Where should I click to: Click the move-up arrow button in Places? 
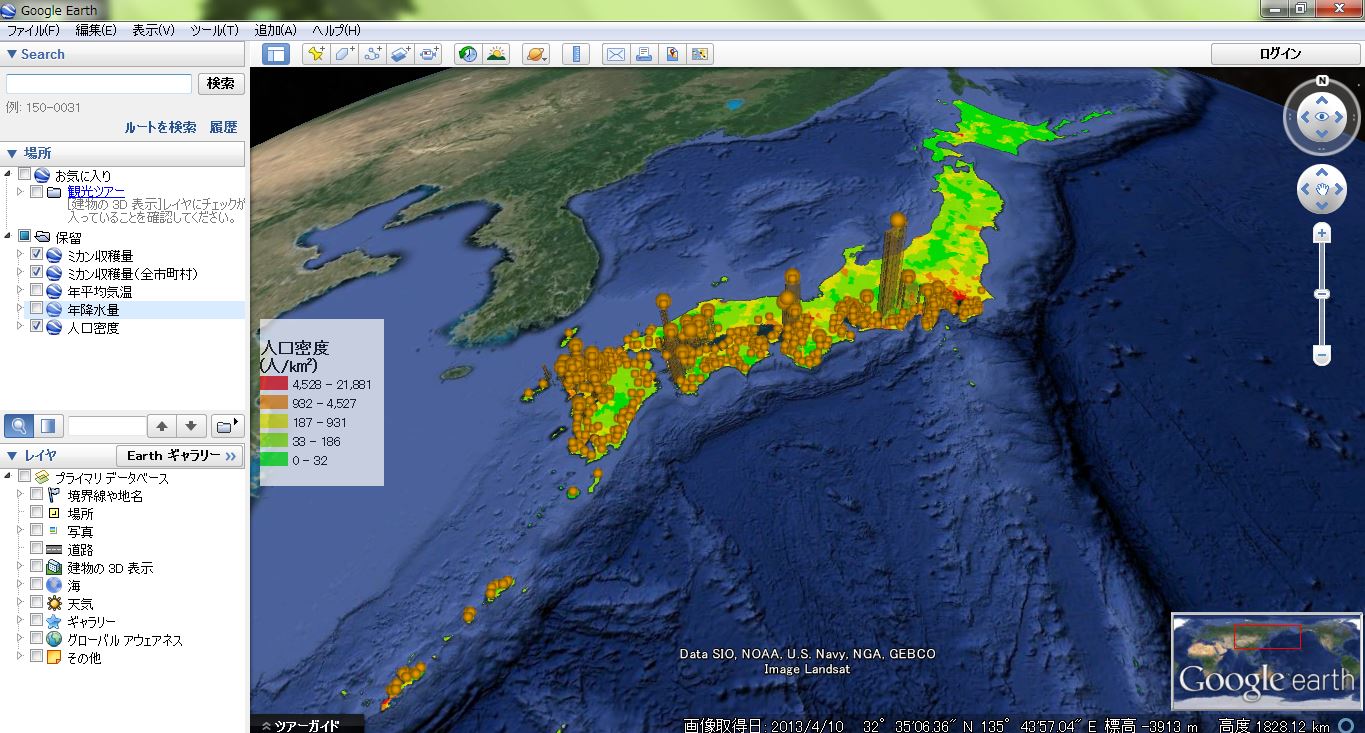pyautogui.click(x=161, y=426)
